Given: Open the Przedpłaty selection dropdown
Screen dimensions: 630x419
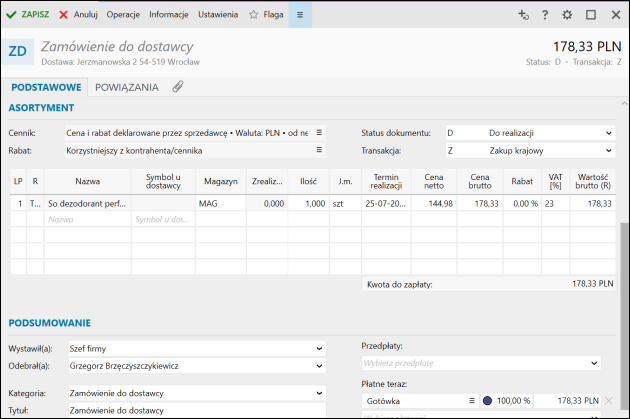Looking at the screenshot, I should 594,362.
